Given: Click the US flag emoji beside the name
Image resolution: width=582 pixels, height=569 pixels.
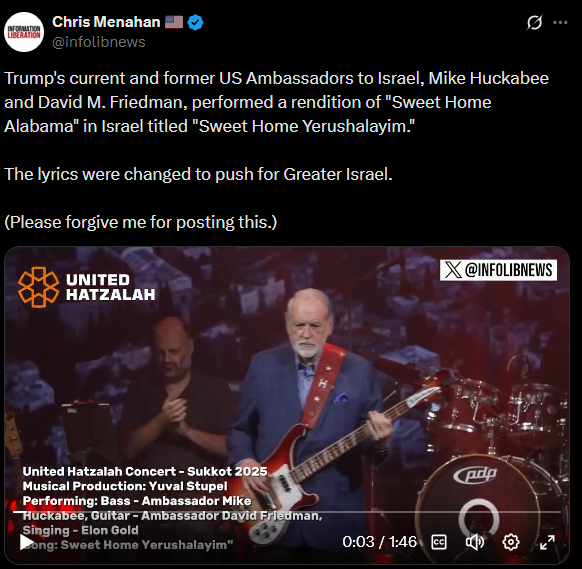Looking at the screenshot, I should click(174, 22).
